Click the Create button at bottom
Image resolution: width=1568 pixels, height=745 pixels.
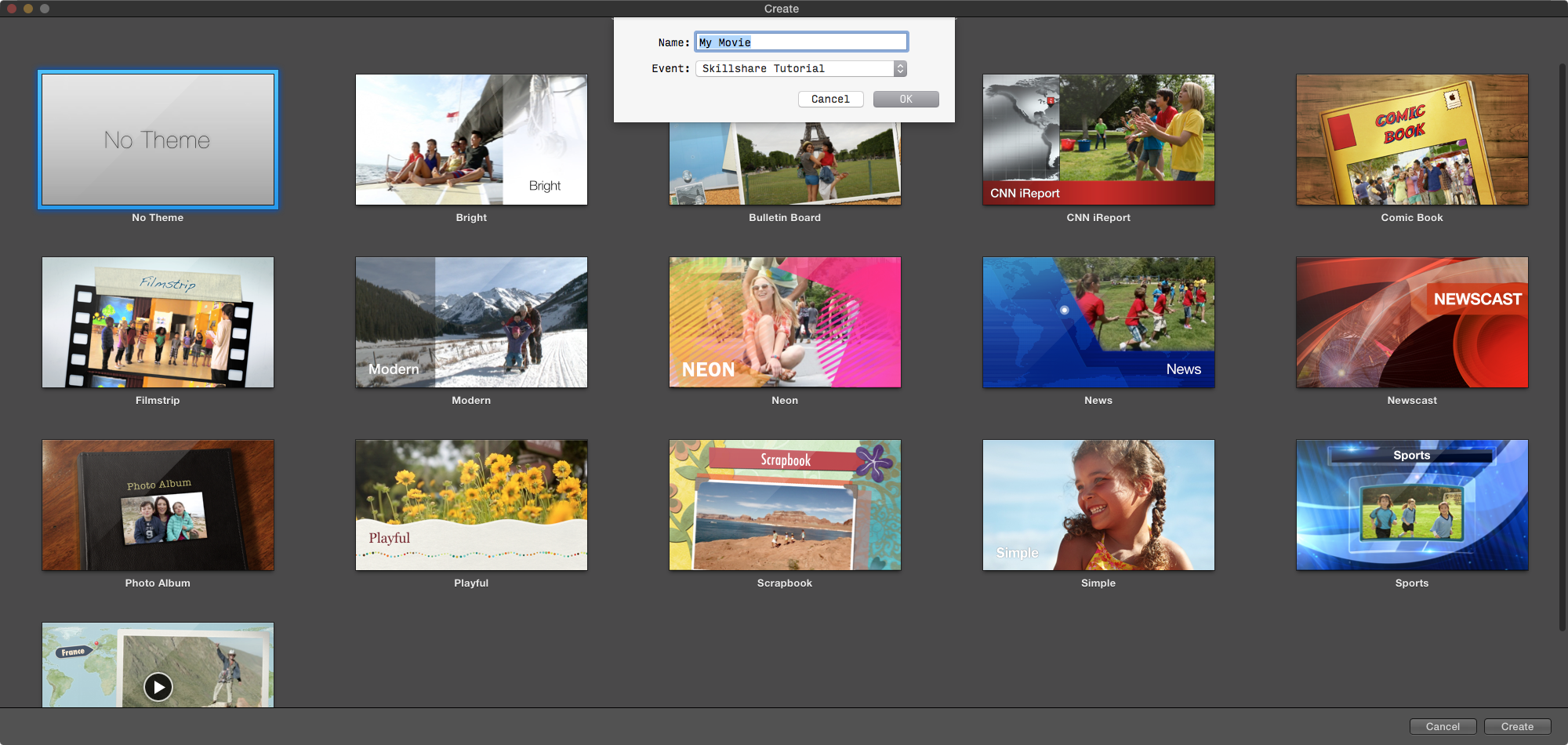pos(1516,727)
